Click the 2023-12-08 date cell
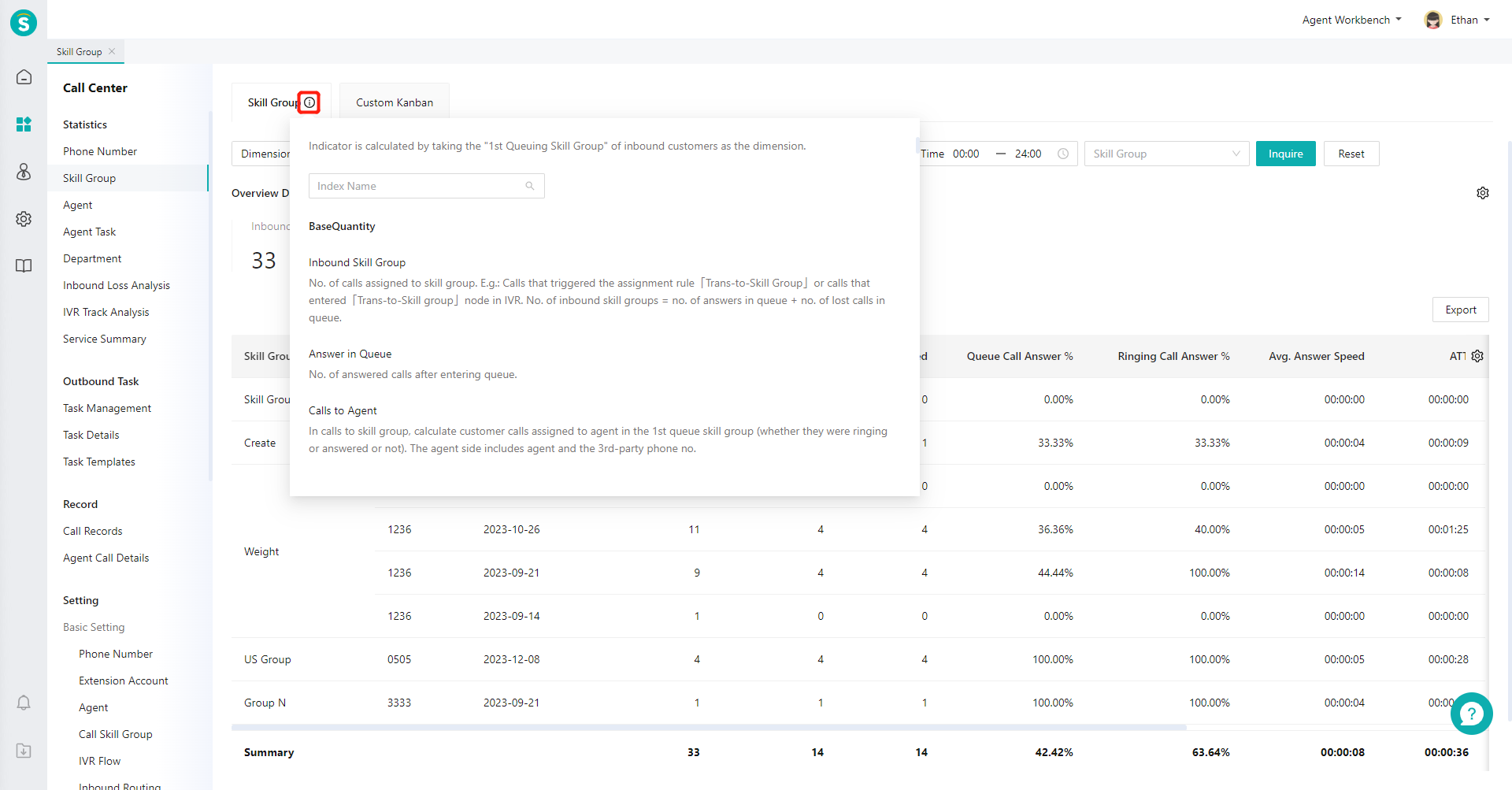1512x790 pixels. pos(512,659)
